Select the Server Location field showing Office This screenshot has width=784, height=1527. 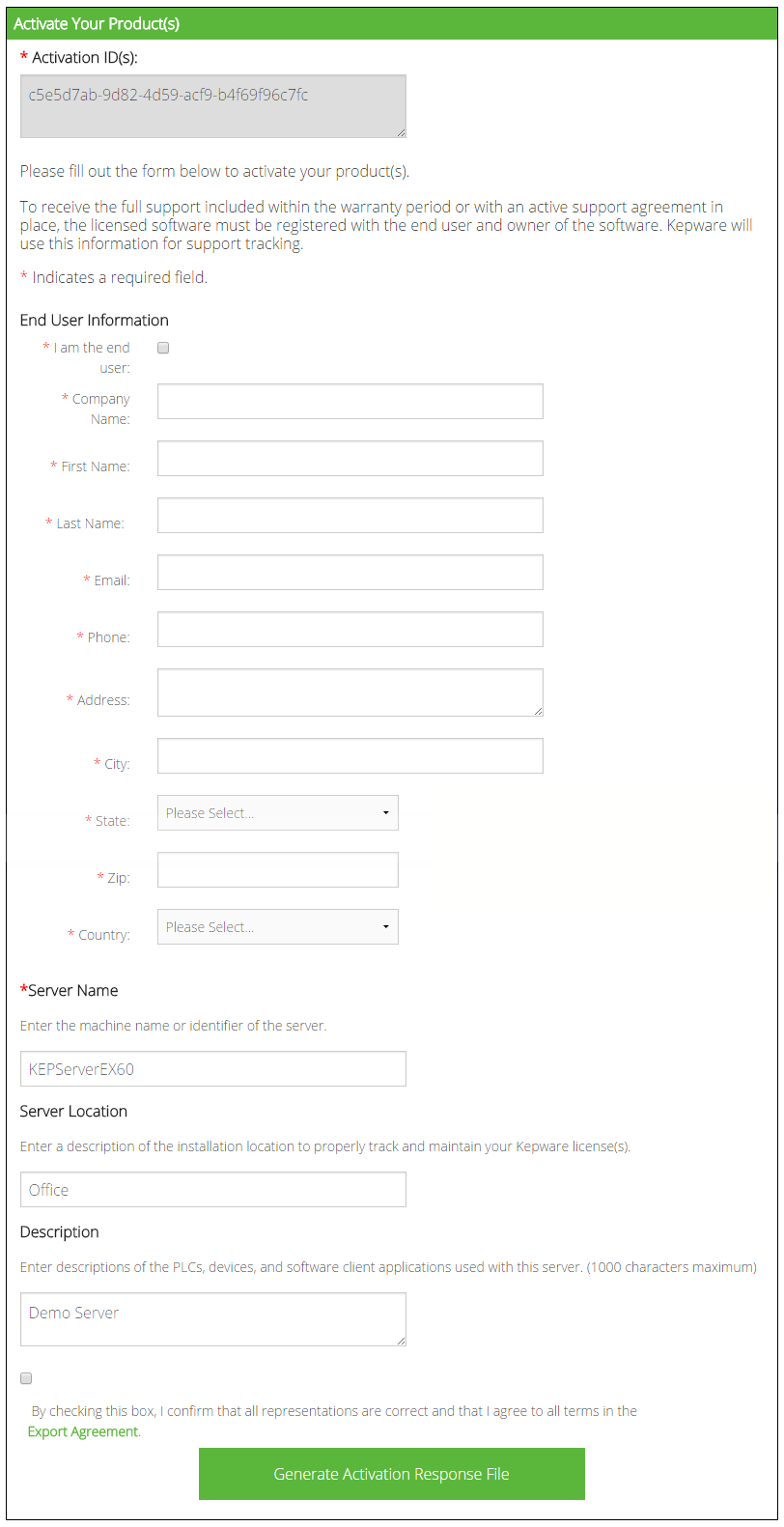coord(212,1190)
